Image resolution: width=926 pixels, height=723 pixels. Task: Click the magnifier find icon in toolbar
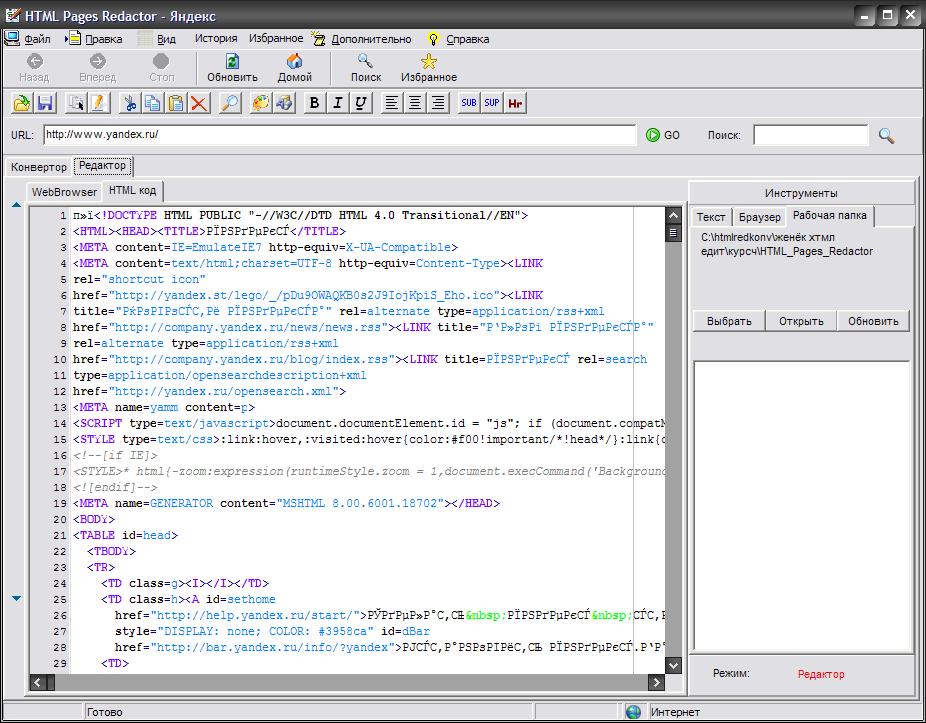coord(229,103)
